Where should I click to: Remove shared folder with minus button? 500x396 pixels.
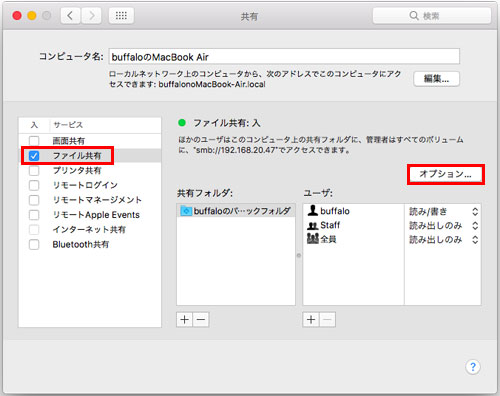pos(201,320)
